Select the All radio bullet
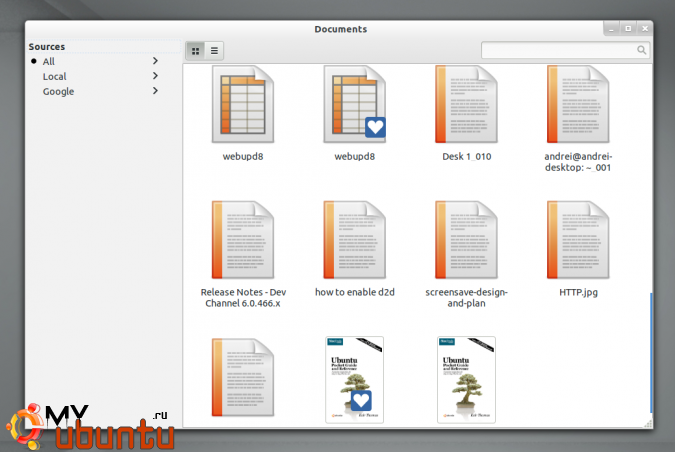The height and width of the screenshot is (452, 675). (34, 61)
